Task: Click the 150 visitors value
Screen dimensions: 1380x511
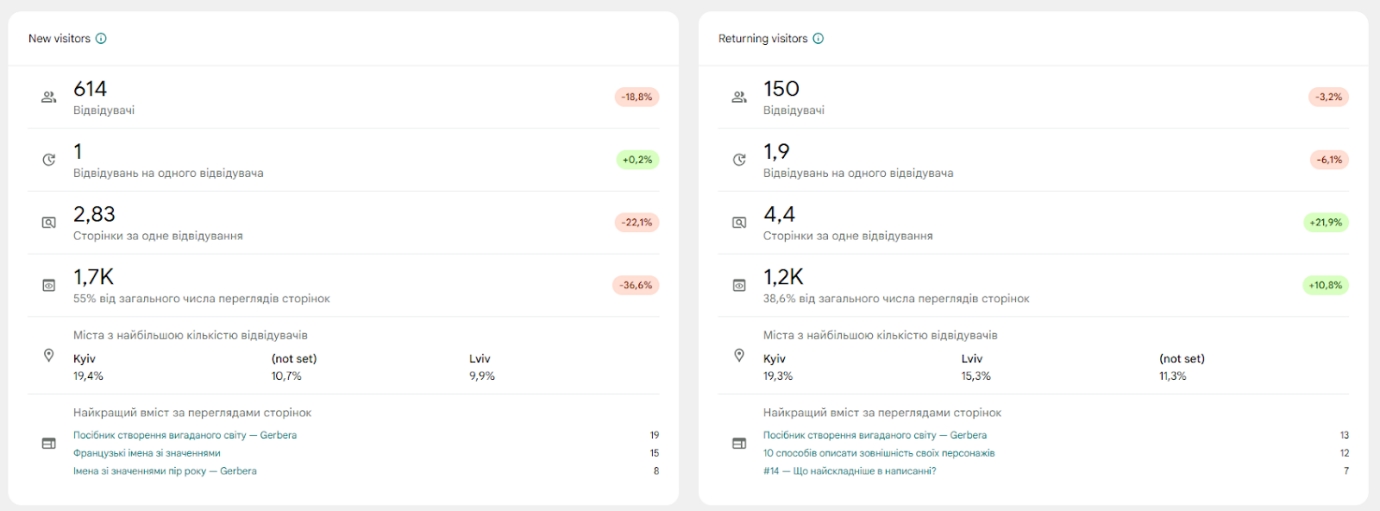Action: click(781, 89)
